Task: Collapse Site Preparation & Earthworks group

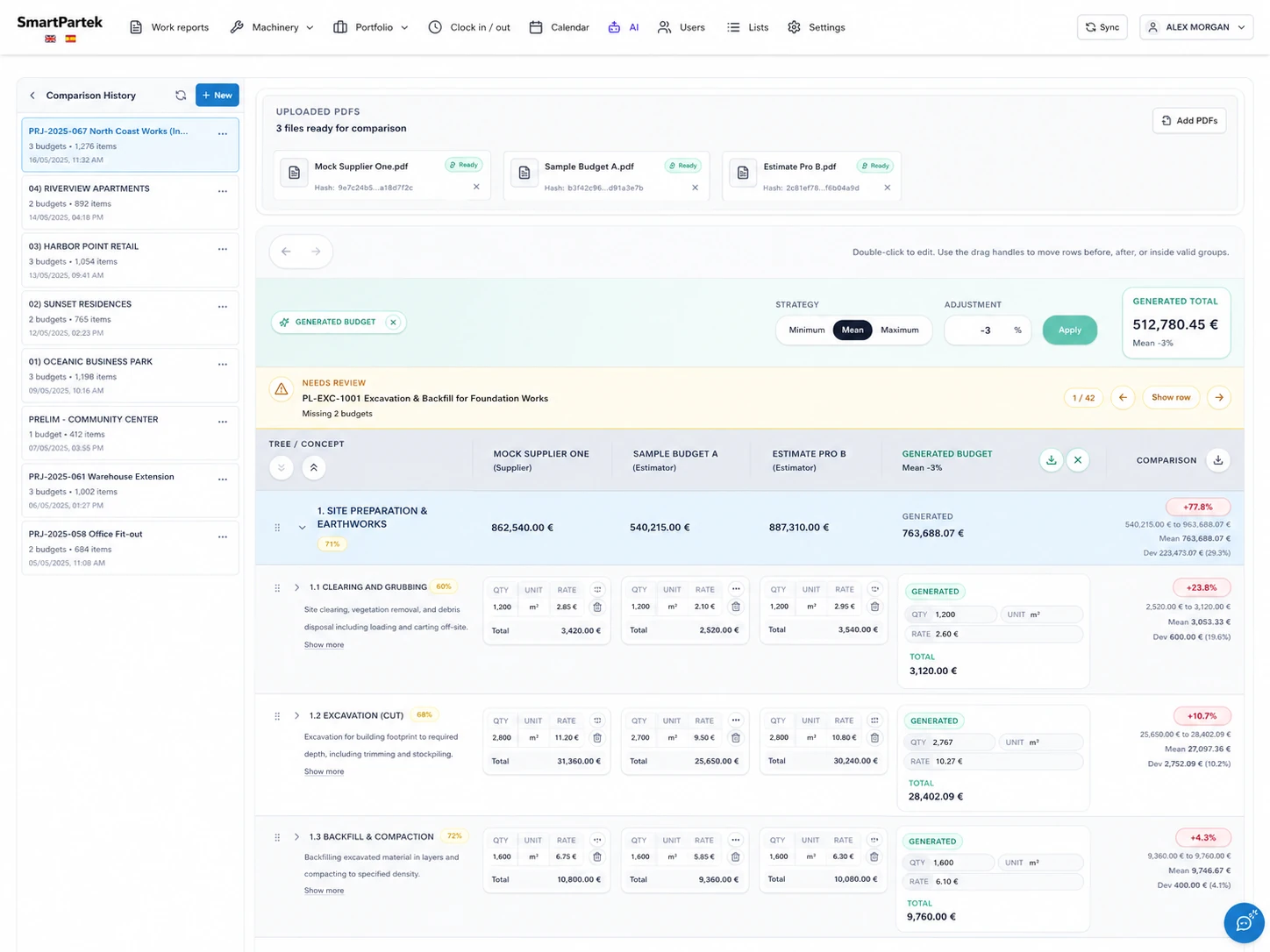Action: coord(302,528)
